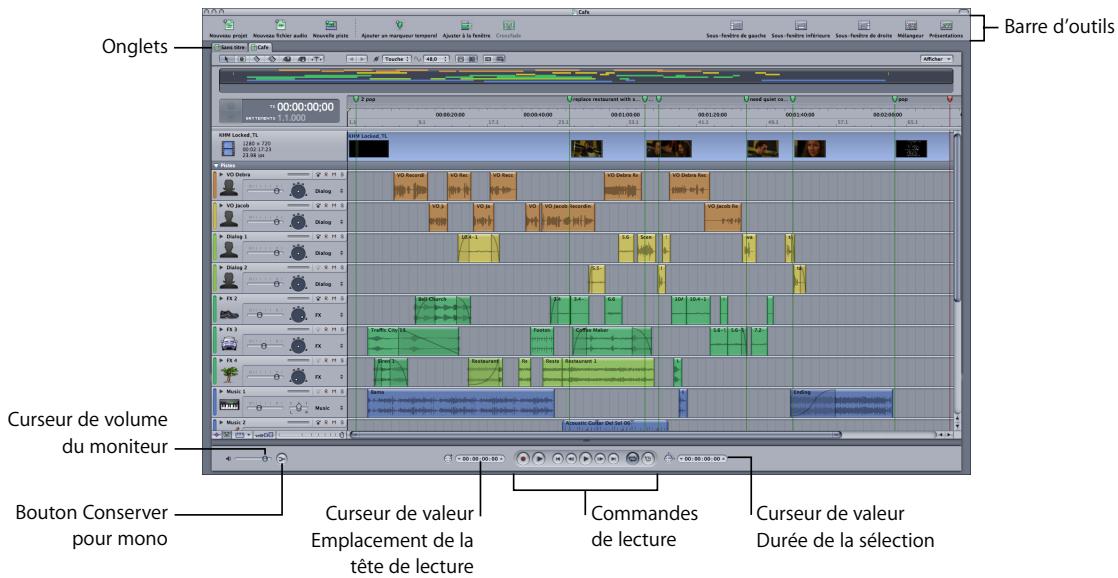The height and width of the screenshot is (578, 1118).
Task: Mute the VO Debra track
Action: click(334, 175)
